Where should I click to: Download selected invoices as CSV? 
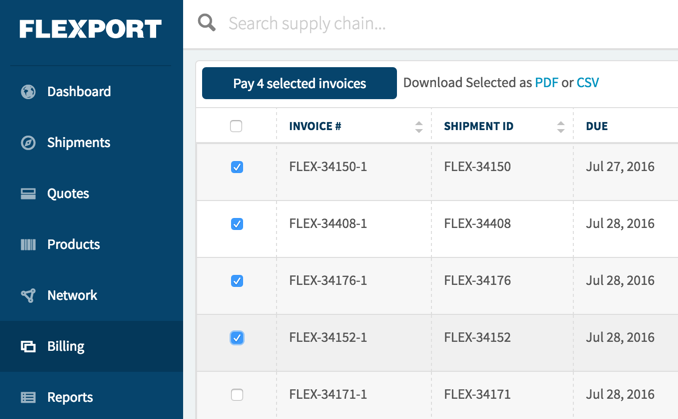click(x=588, y=83)
